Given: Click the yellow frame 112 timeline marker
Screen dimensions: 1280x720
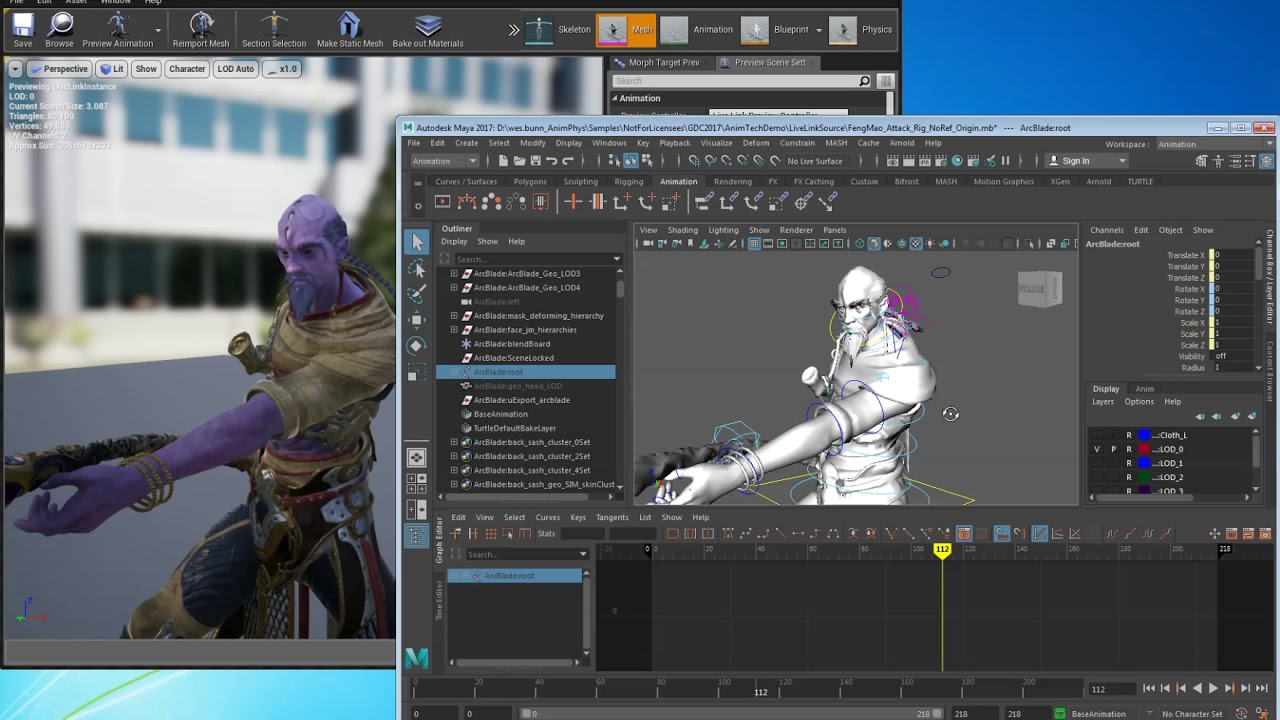Looking at the screenshot, I should [942, 549].
